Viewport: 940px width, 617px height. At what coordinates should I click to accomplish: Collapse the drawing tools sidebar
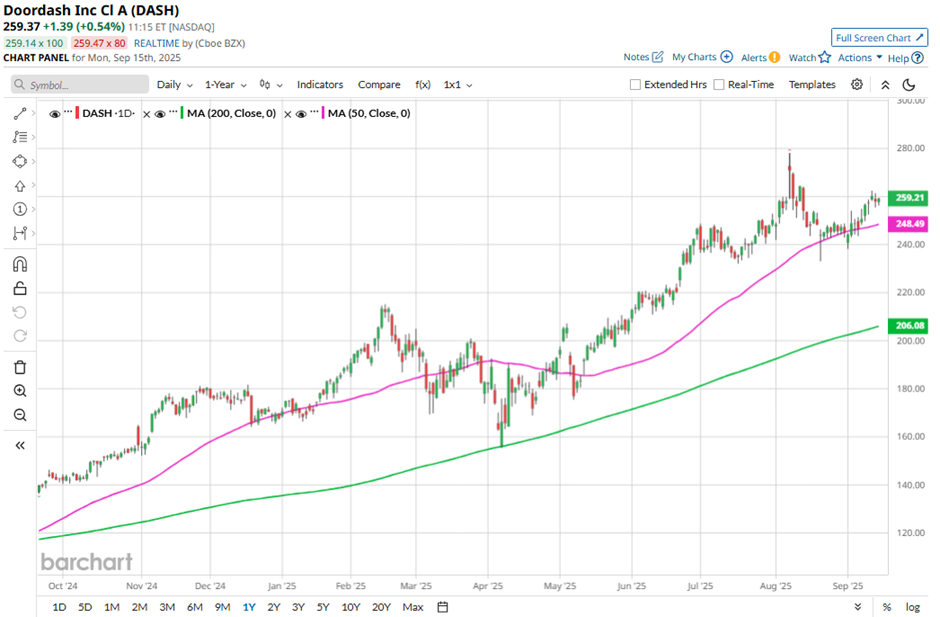coord(20,446)
